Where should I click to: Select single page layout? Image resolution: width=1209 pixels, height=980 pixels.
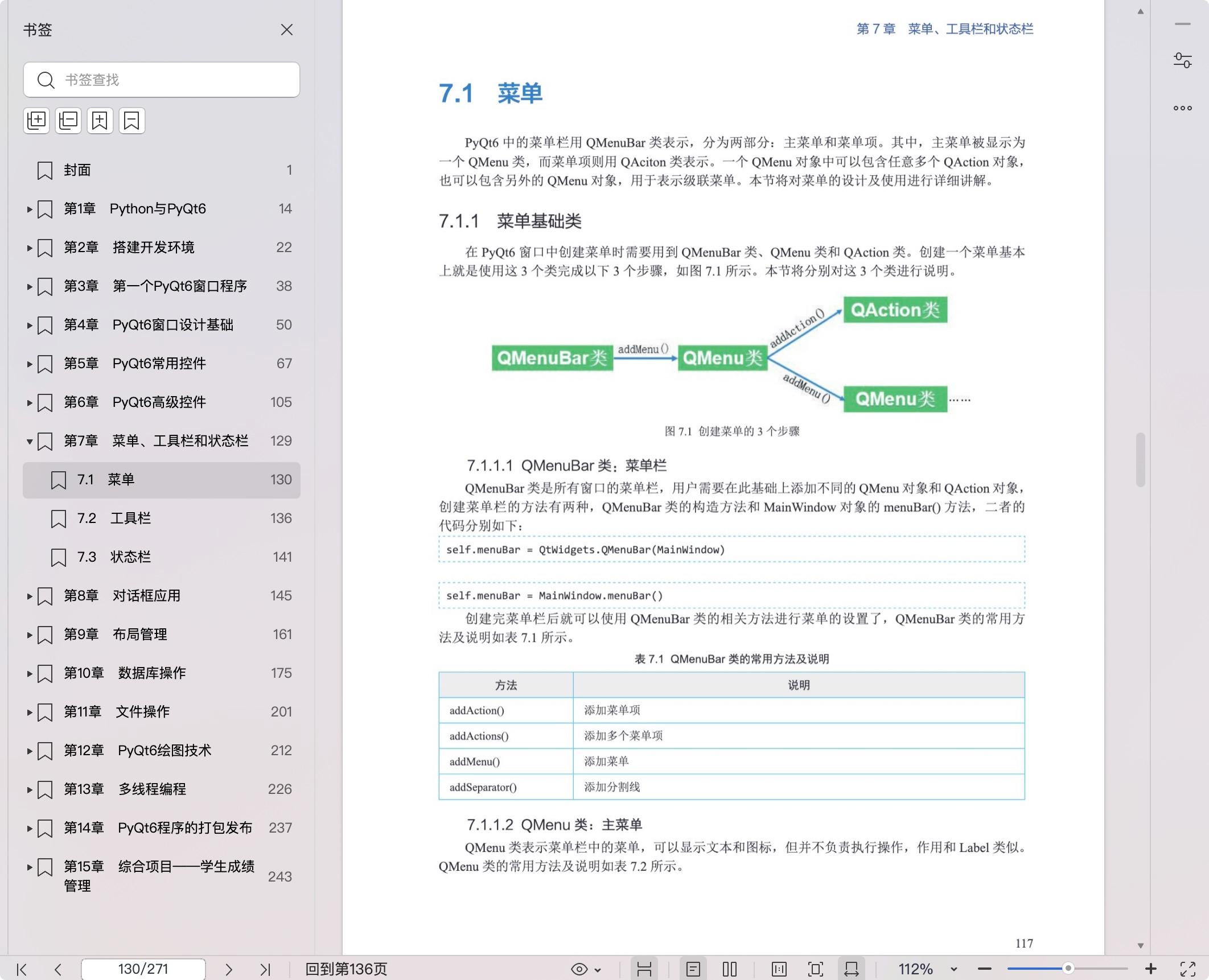(693, 969)
